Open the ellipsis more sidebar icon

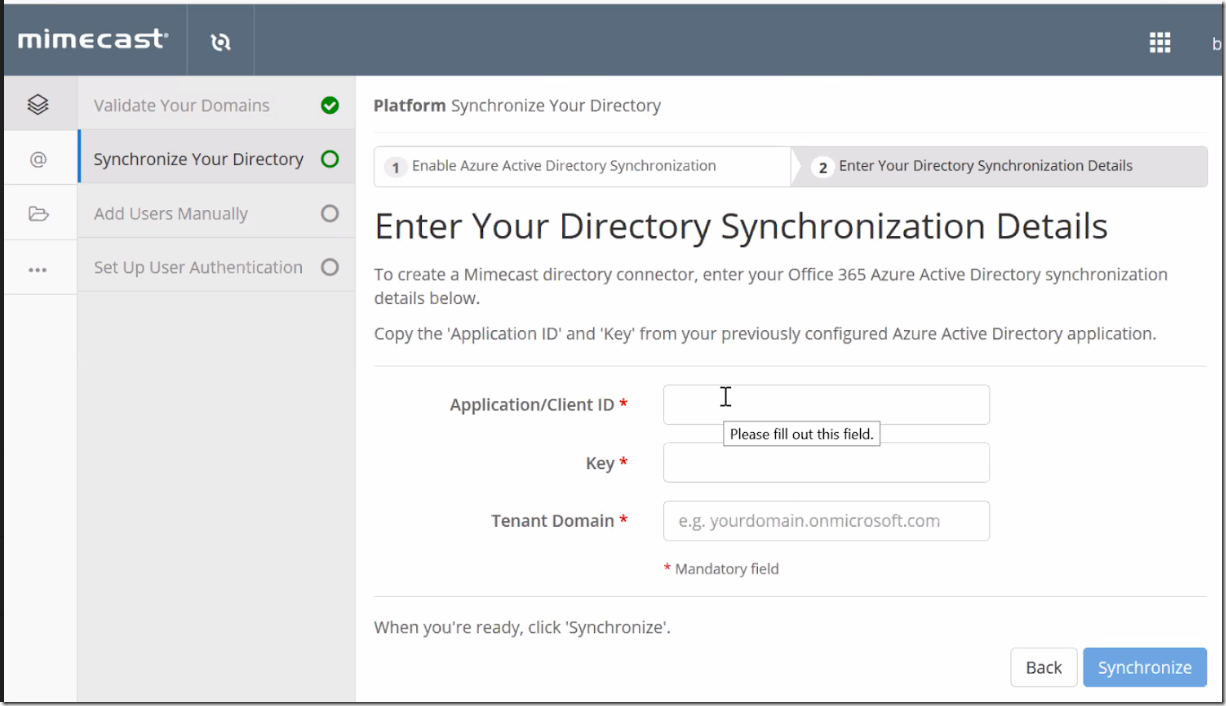[x=38, y=268]
